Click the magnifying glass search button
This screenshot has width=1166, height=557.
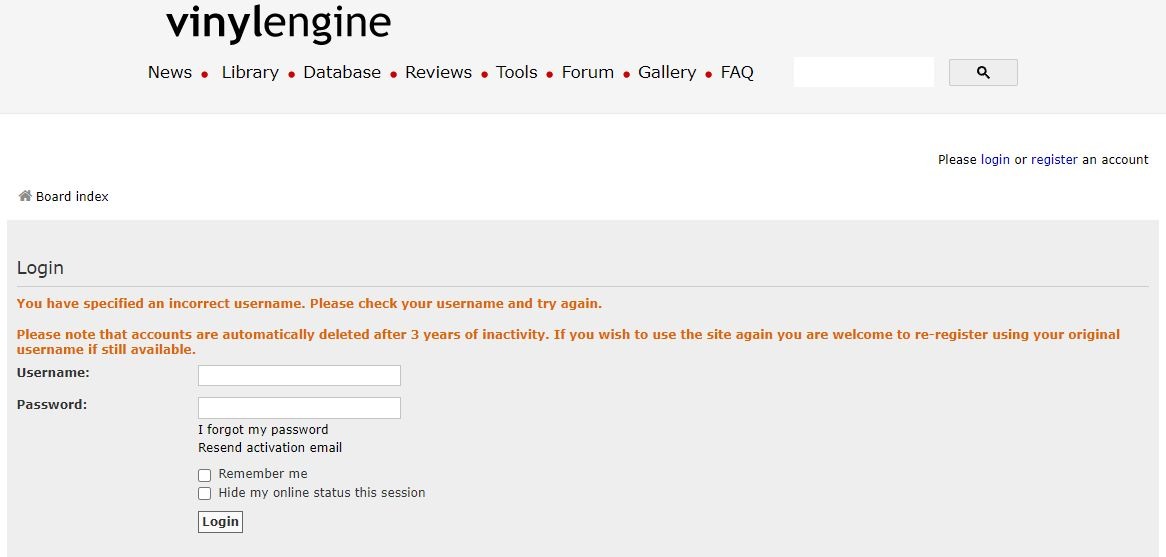tap(983, 73)
